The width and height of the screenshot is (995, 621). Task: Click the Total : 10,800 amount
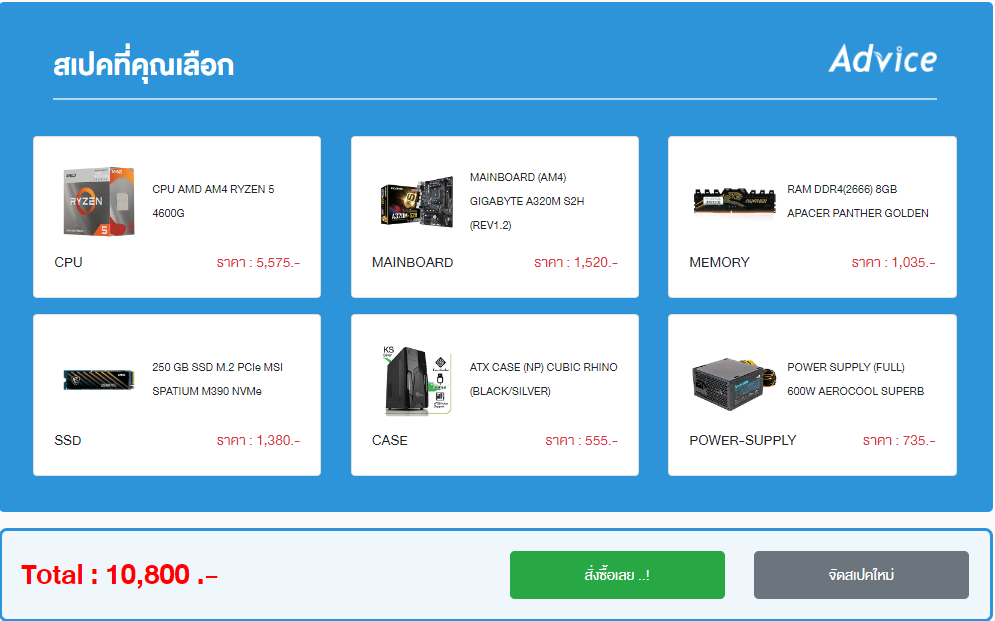(x=119, y=575)
